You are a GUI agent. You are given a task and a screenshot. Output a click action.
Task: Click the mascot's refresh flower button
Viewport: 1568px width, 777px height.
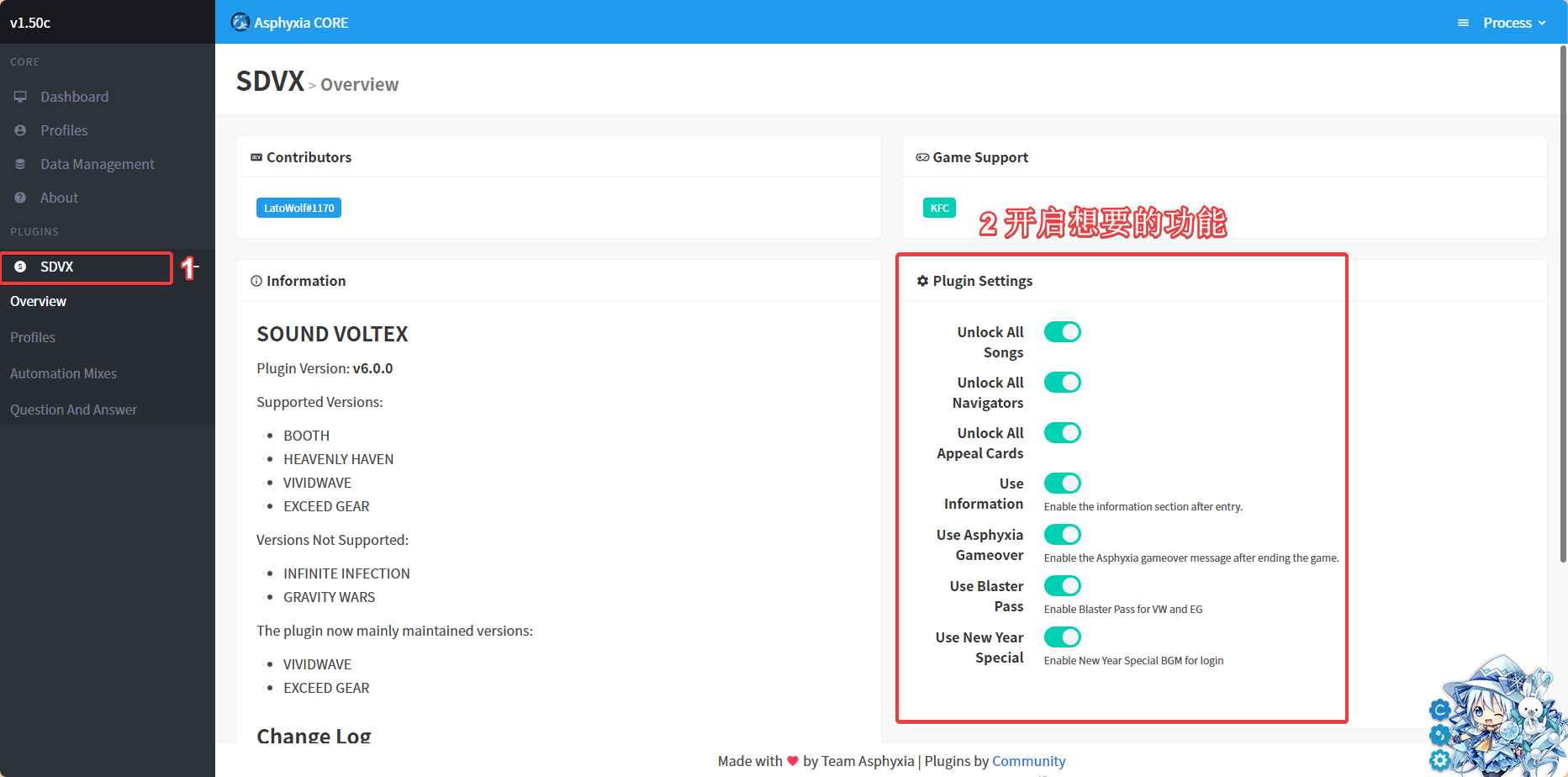1439,710
